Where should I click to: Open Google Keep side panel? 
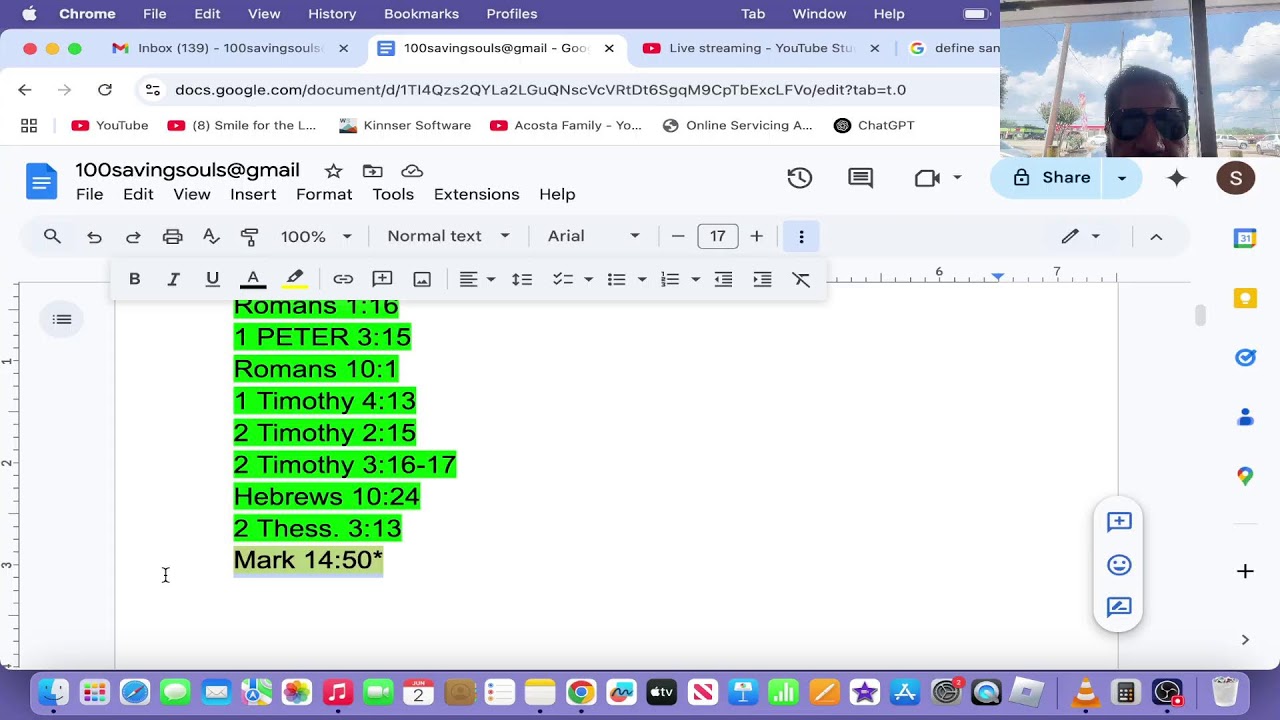[x=1245, y=298]
